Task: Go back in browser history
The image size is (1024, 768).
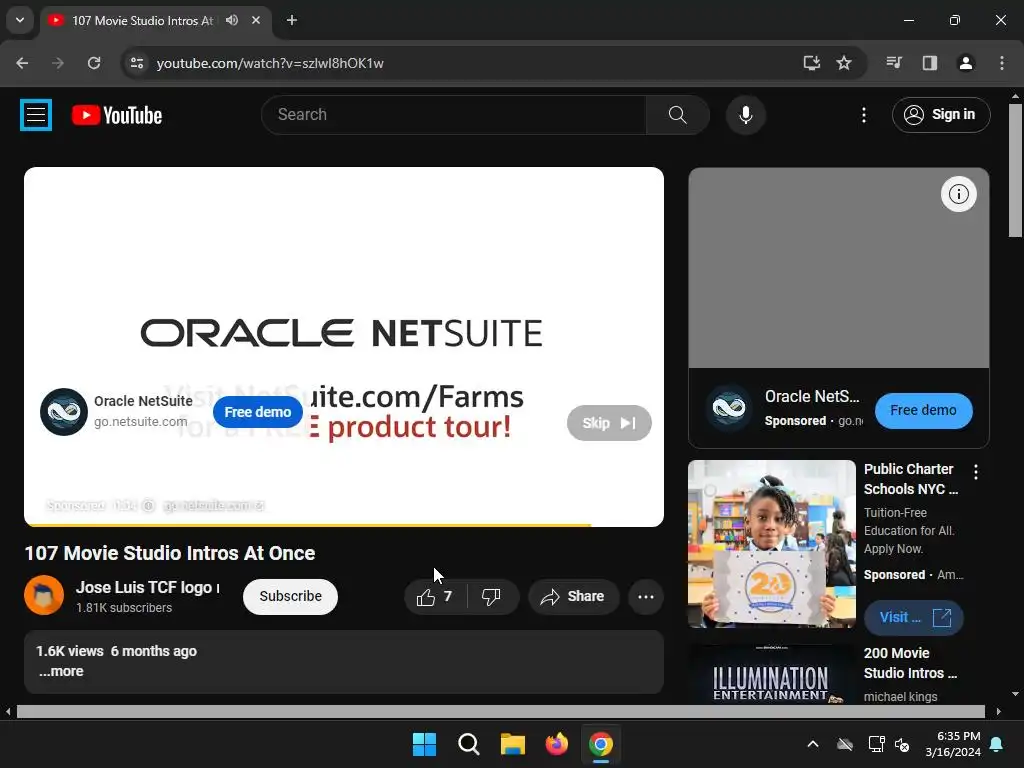Action: click(x=22, y=63)
